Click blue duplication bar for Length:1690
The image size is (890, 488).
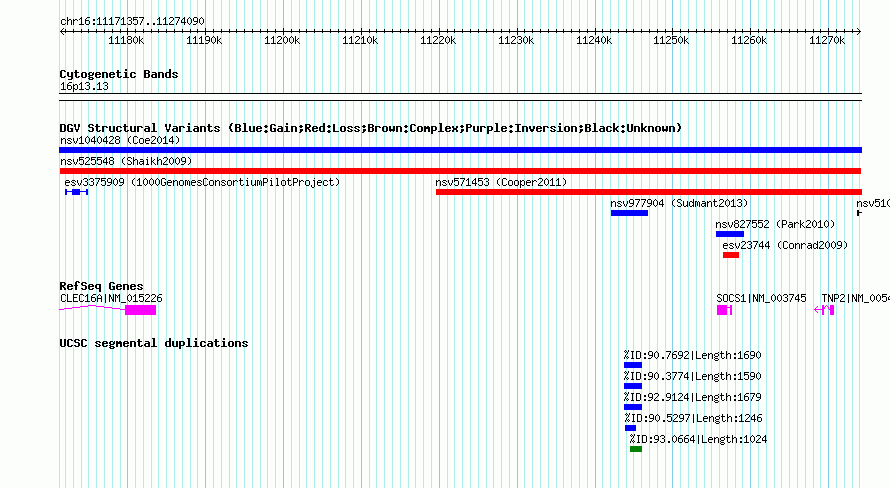[x=633, y=365]
